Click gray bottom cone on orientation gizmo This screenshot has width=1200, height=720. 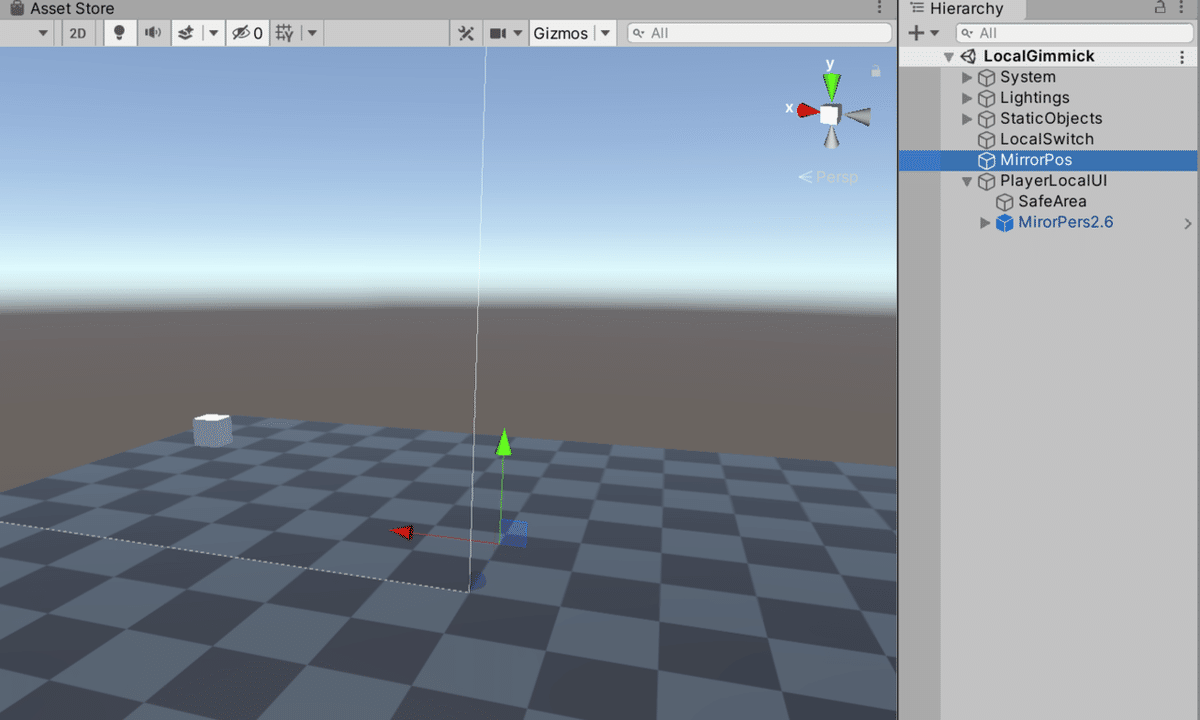(831, 138)
